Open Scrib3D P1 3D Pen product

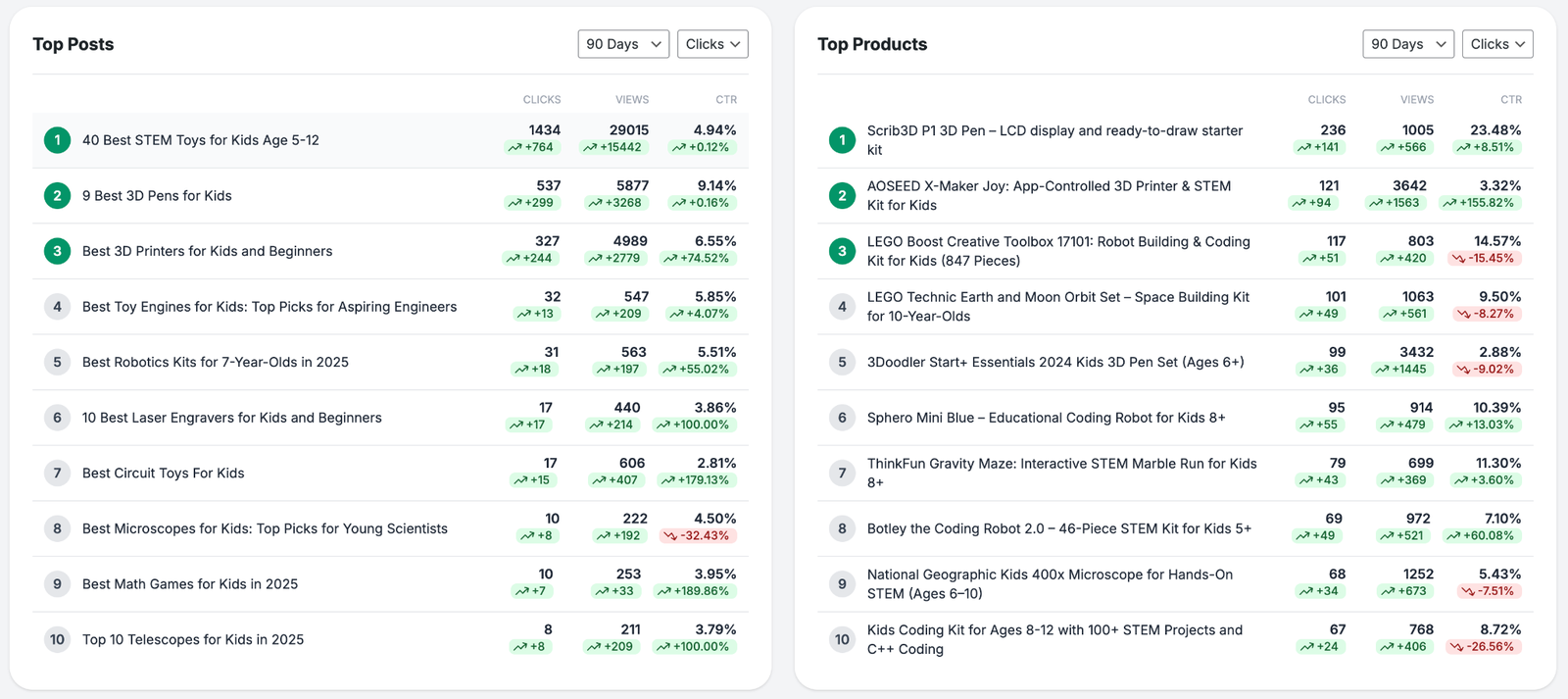pyautogui.click(x=1053, y=131)
